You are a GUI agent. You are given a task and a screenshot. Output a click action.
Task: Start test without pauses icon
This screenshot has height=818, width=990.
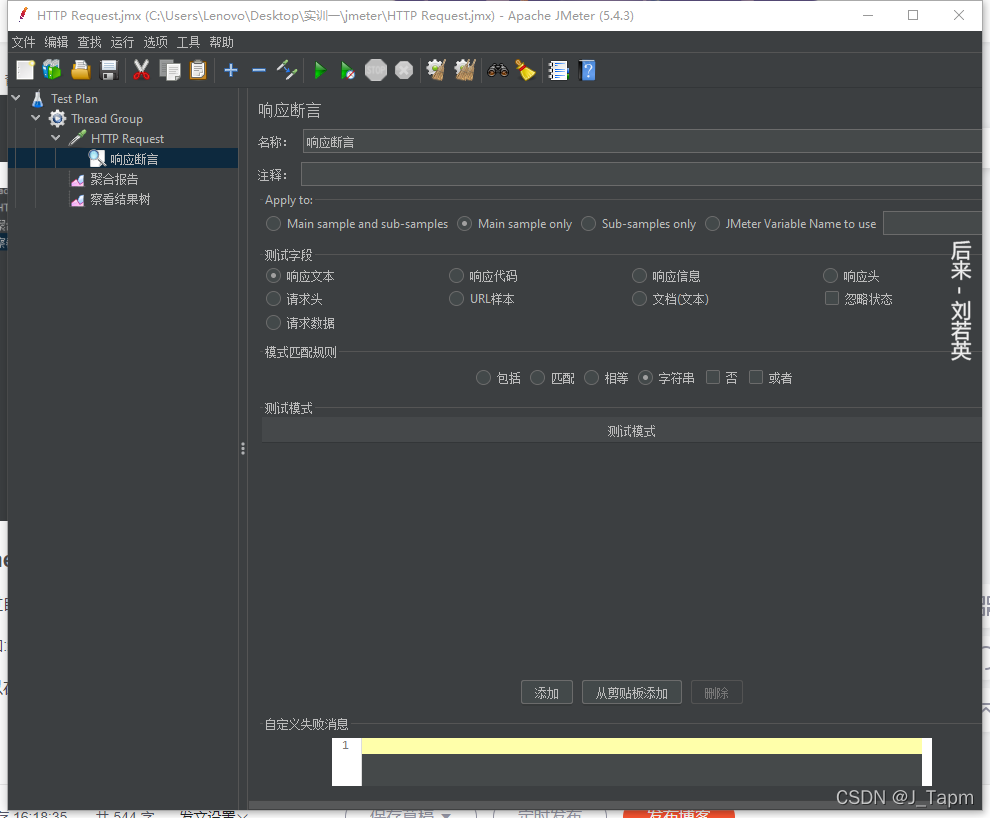coord(347,70)
